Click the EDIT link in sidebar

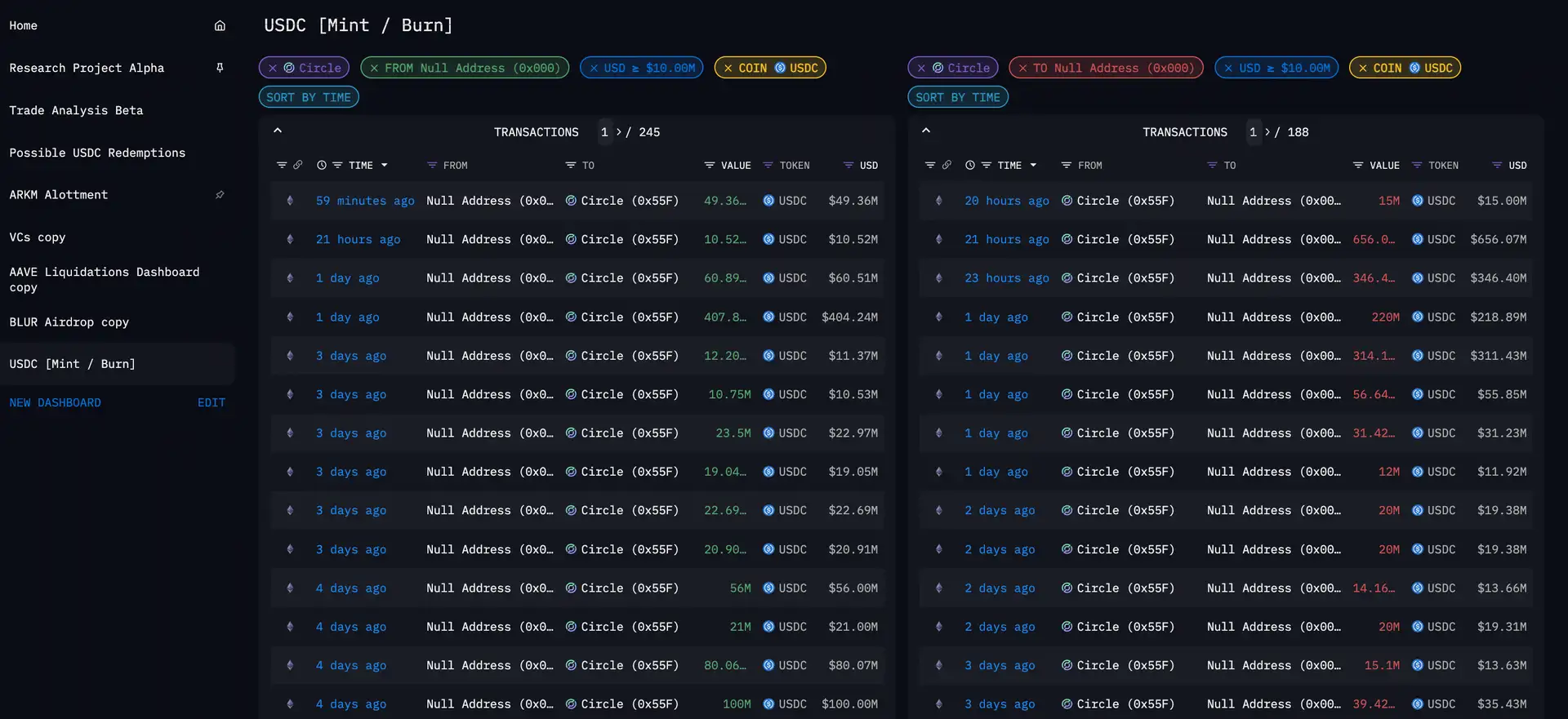click(x=212, y=402)
